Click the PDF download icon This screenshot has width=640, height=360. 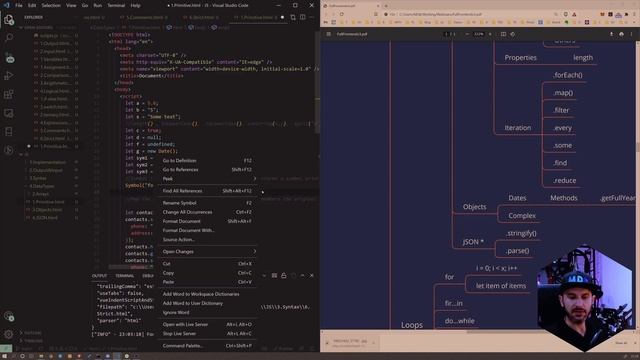click(611, 34)
